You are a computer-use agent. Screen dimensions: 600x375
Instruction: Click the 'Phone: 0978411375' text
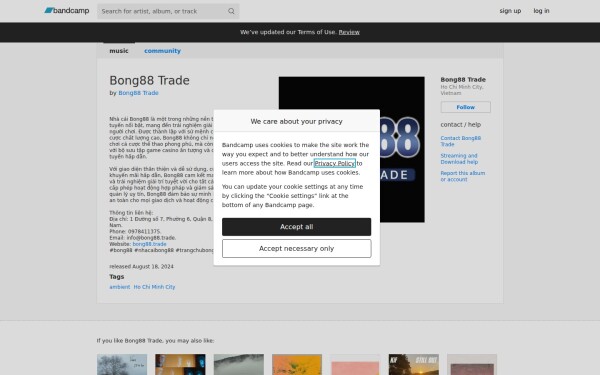(135, 232)
